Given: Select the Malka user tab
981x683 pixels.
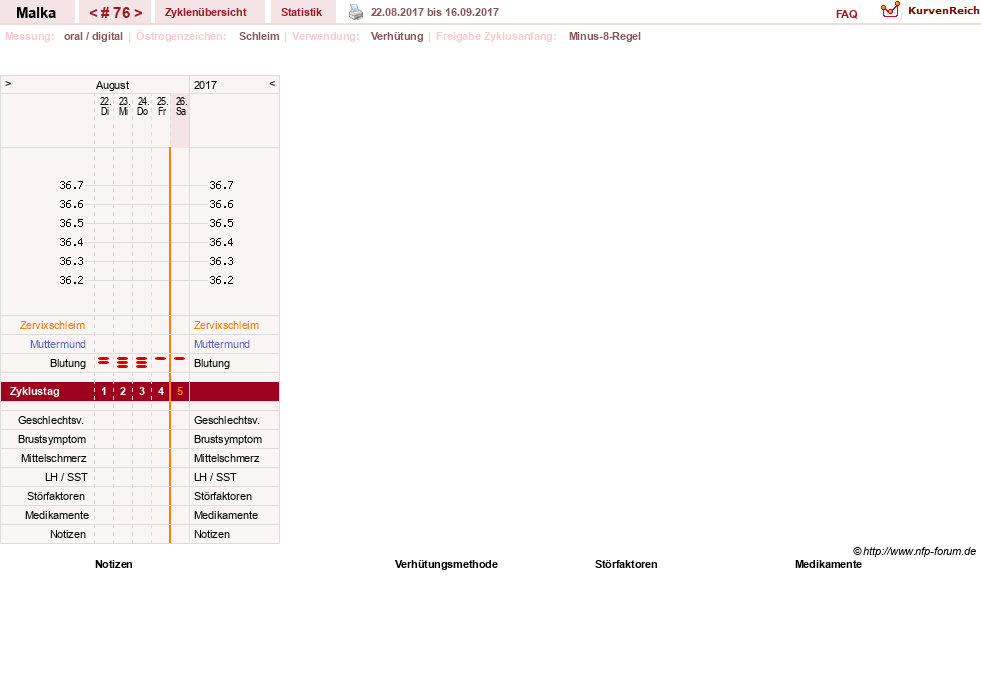Looking at the screenshot, I should (36, 13).
